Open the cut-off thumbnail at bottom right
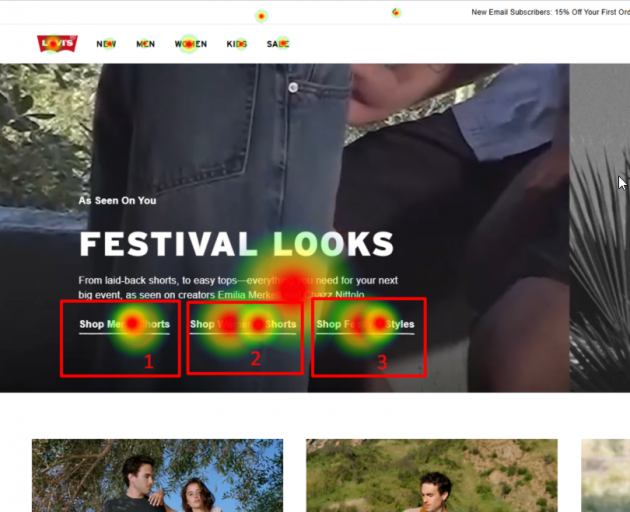 pos(605,475)
